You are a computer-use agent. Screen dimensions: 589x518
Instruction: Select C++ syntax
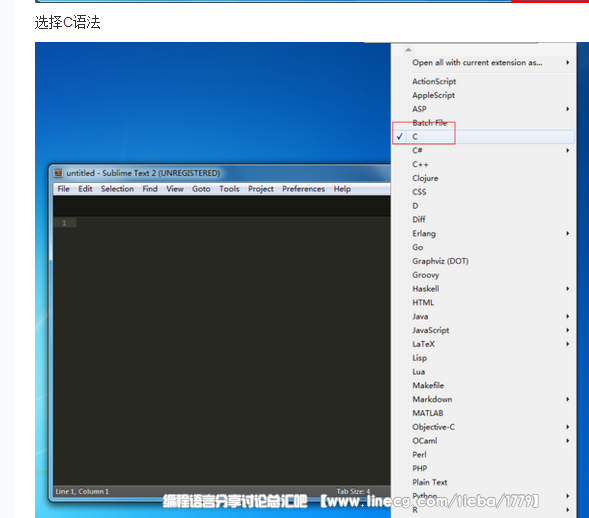coord(483,165)
